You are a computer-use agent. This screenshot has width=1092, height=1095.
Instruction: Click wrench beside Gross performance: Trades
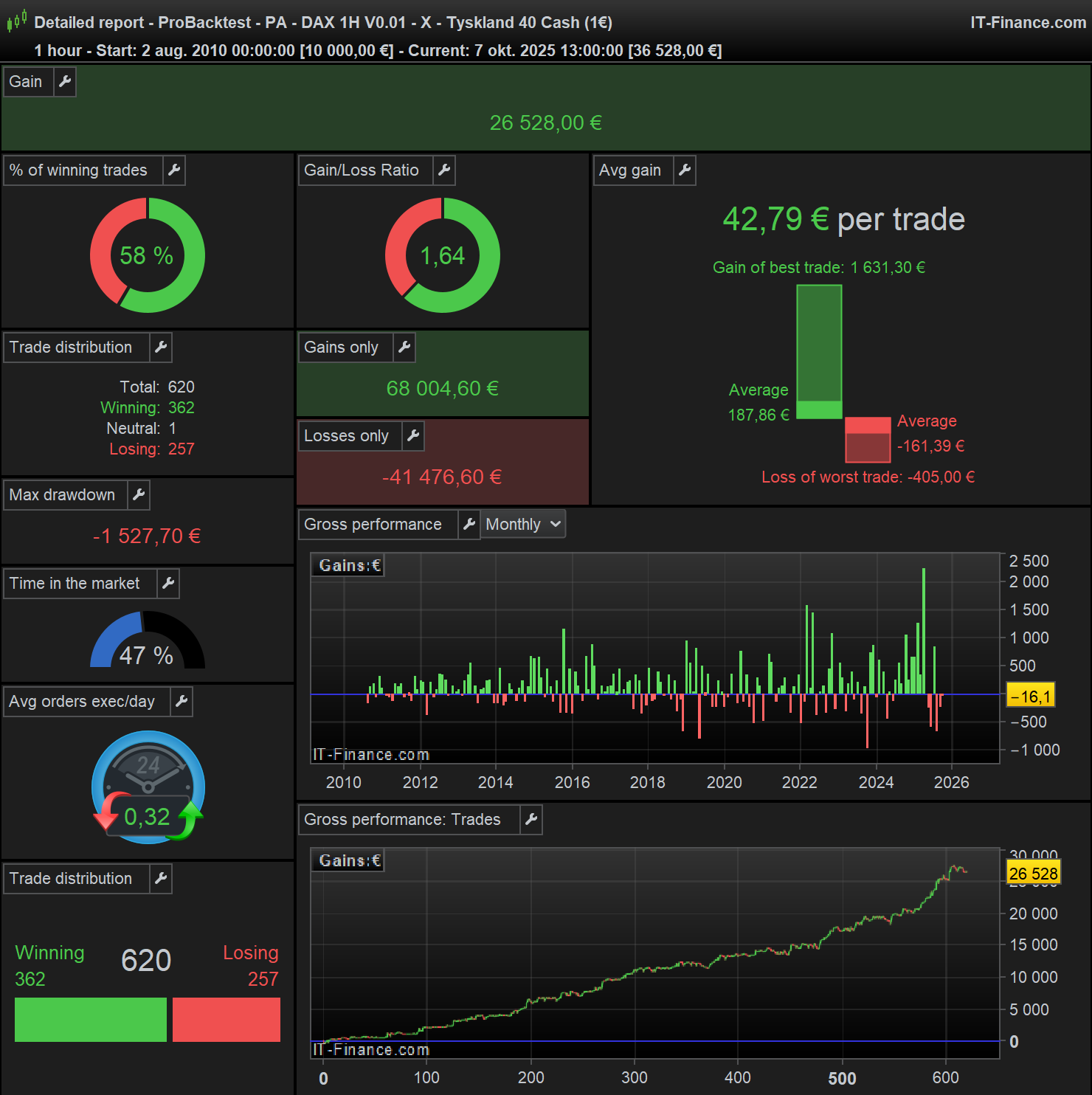click(531, 820)
